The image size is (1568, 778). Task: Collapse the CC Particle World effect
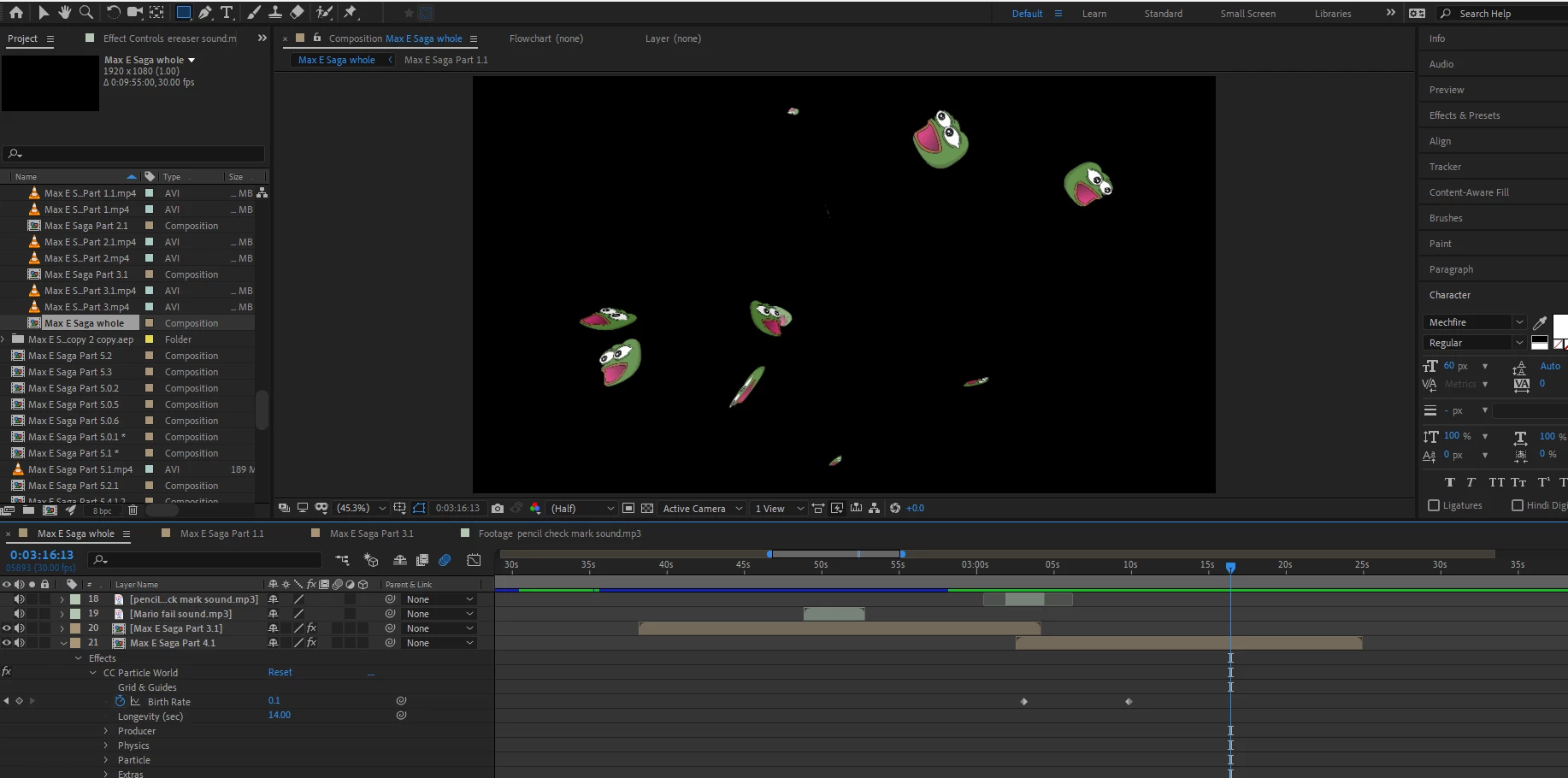[93, 673]
